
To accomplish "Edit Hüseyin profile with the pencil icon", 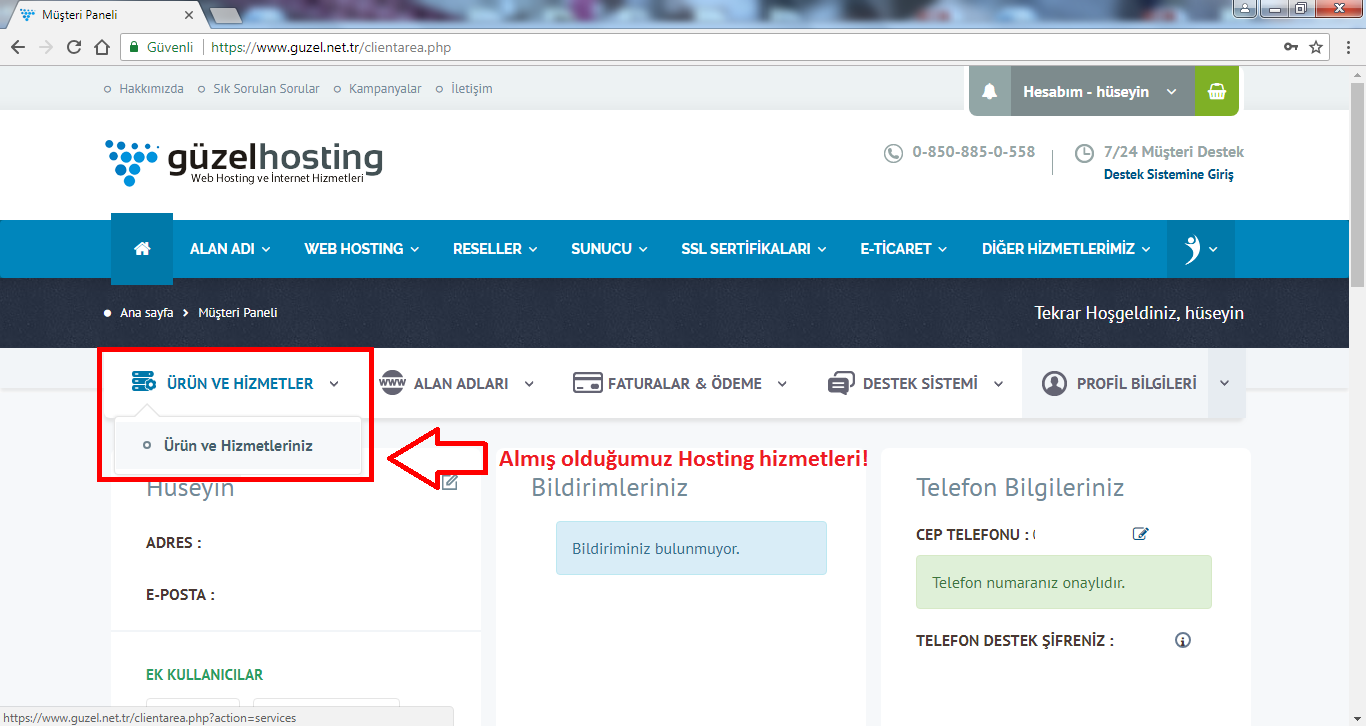I will pyautogui.click(x=450, y=483).
